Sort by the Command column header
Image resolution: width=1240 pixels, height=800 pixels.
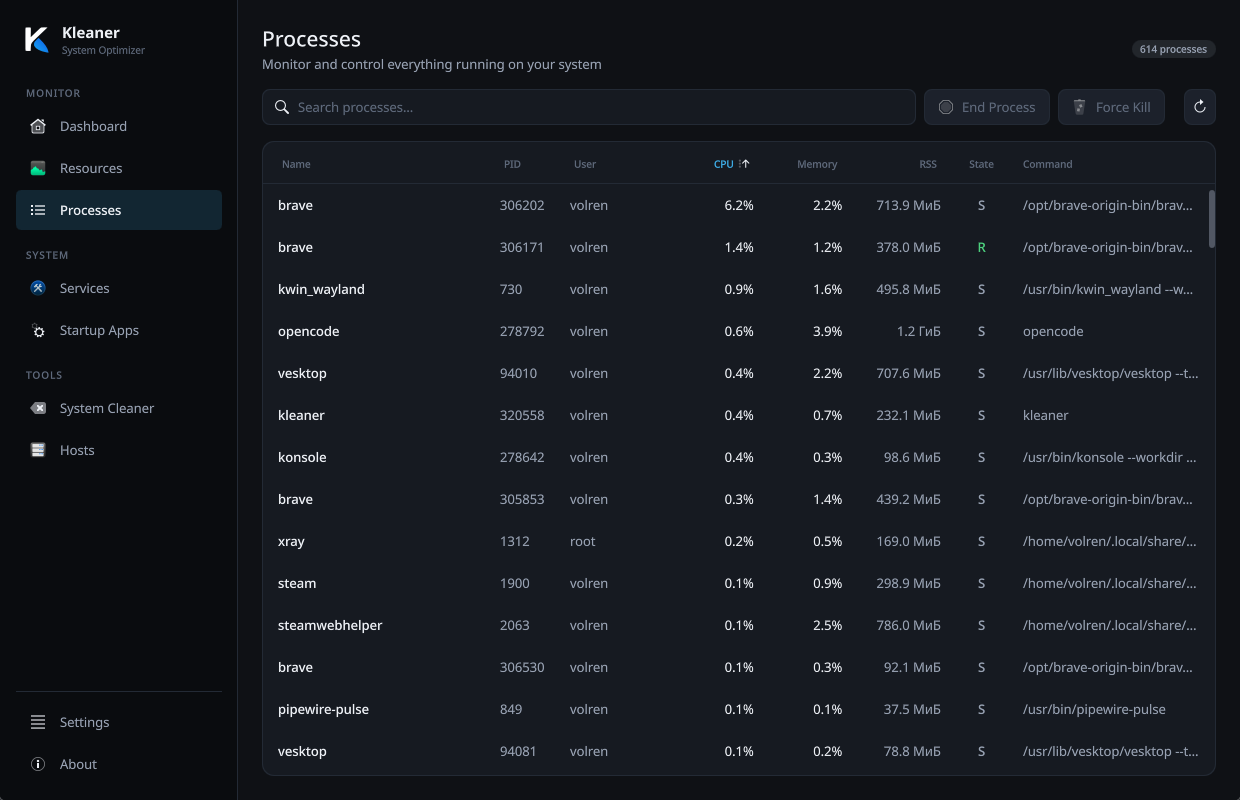point(1047,164)
